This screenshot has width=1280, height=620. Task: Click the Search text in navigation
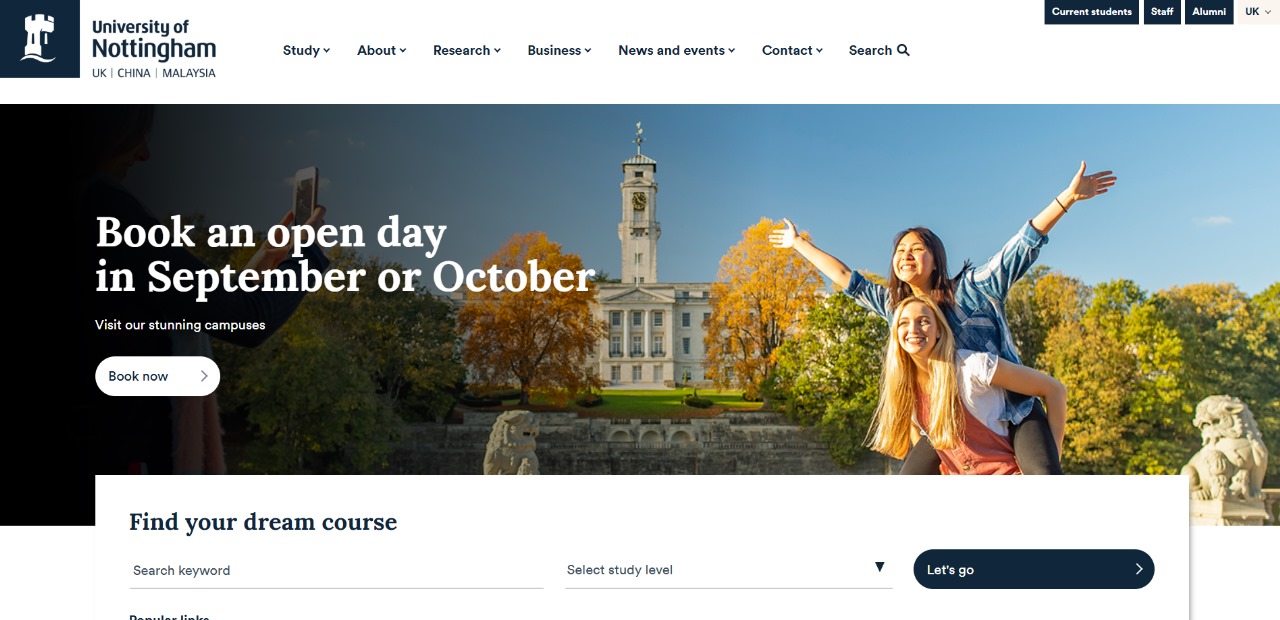[870, 50]
